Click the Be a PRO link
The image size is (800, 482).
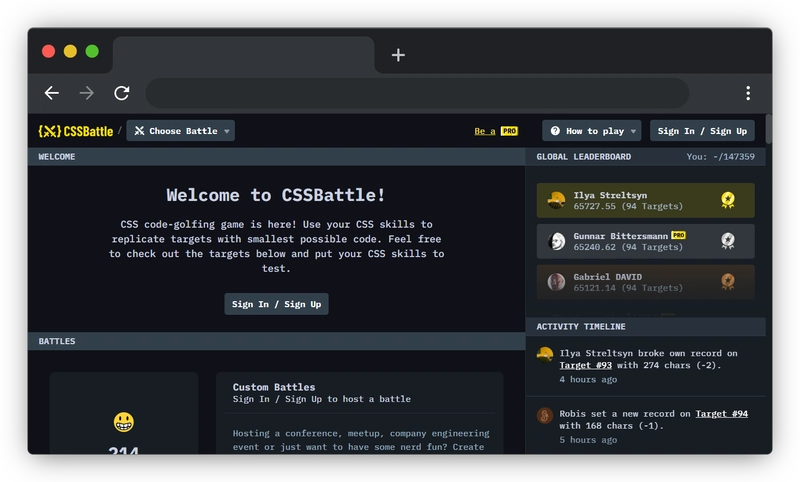pyautogui.click(x=496, y=131)
